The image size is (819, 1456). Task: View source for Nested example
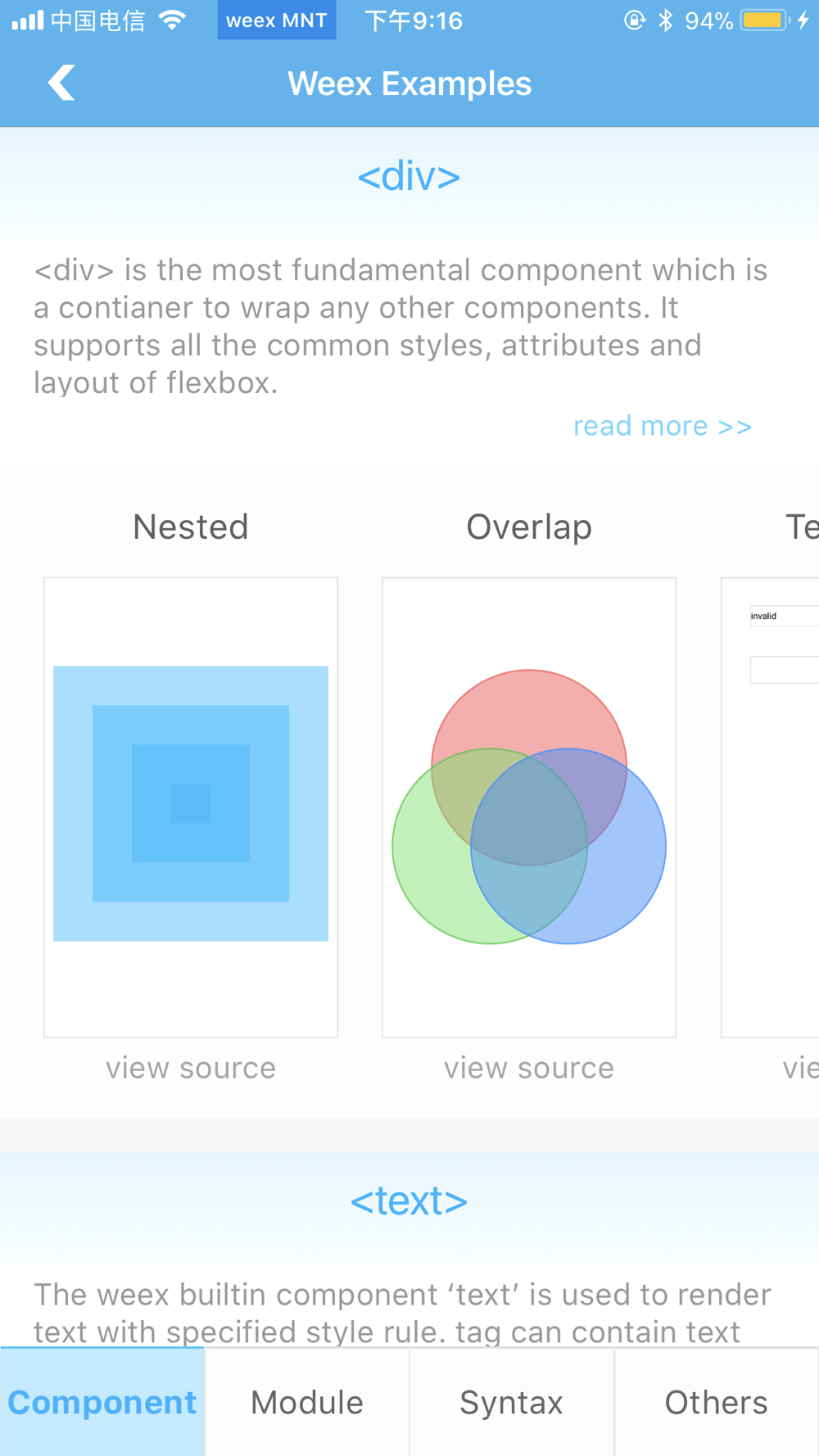point(191,1068)
